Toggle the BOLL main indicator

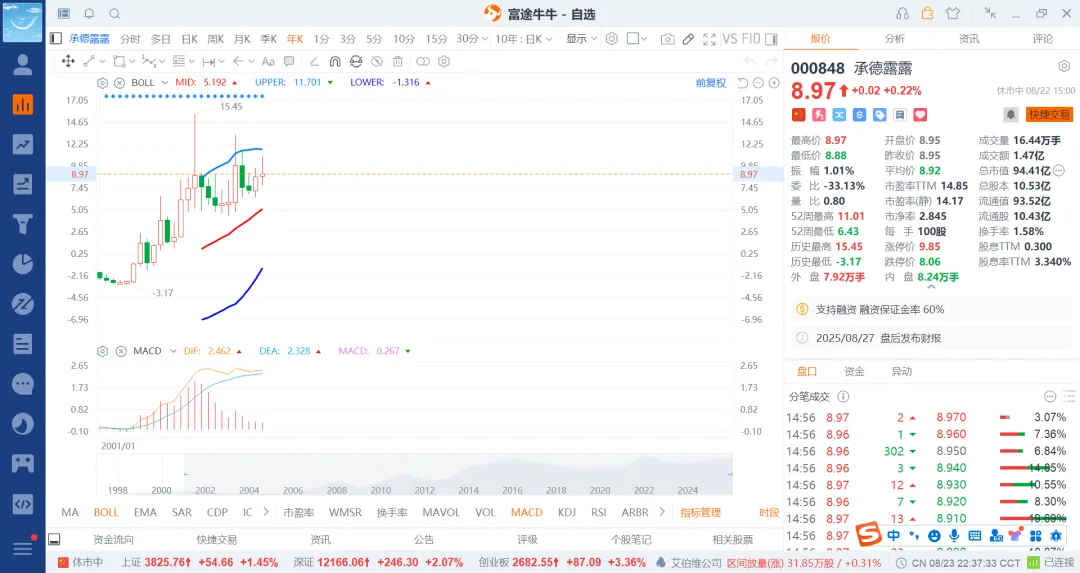(x=106, y=512)
